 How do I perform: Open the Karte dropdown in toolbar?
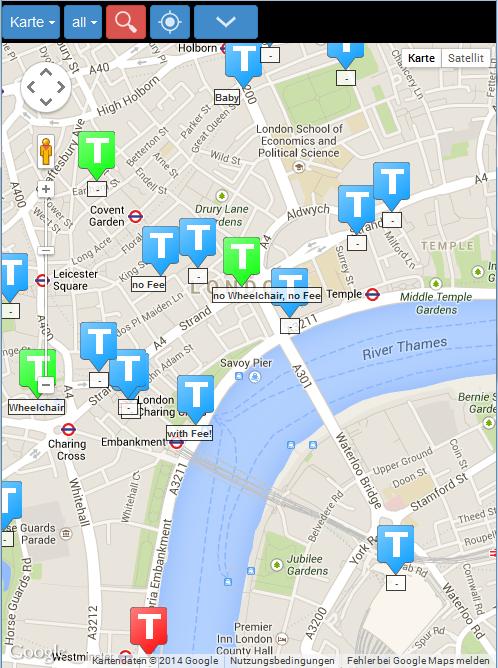pyautogui.click(x=31, y=22)
